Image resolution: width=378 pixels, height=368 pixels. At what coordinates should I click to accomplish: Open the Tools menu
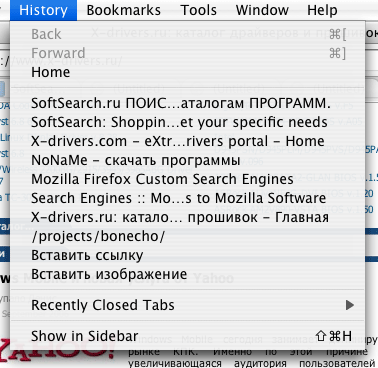coord(199,10)
